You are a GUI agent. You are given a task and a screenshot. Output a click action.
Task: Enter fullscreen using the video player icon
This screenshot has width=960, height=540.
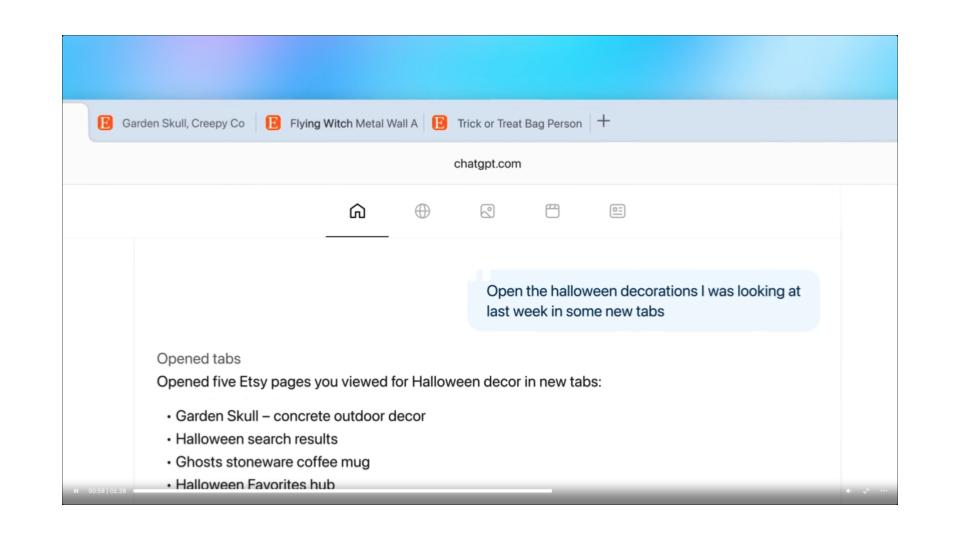point(865,491)
